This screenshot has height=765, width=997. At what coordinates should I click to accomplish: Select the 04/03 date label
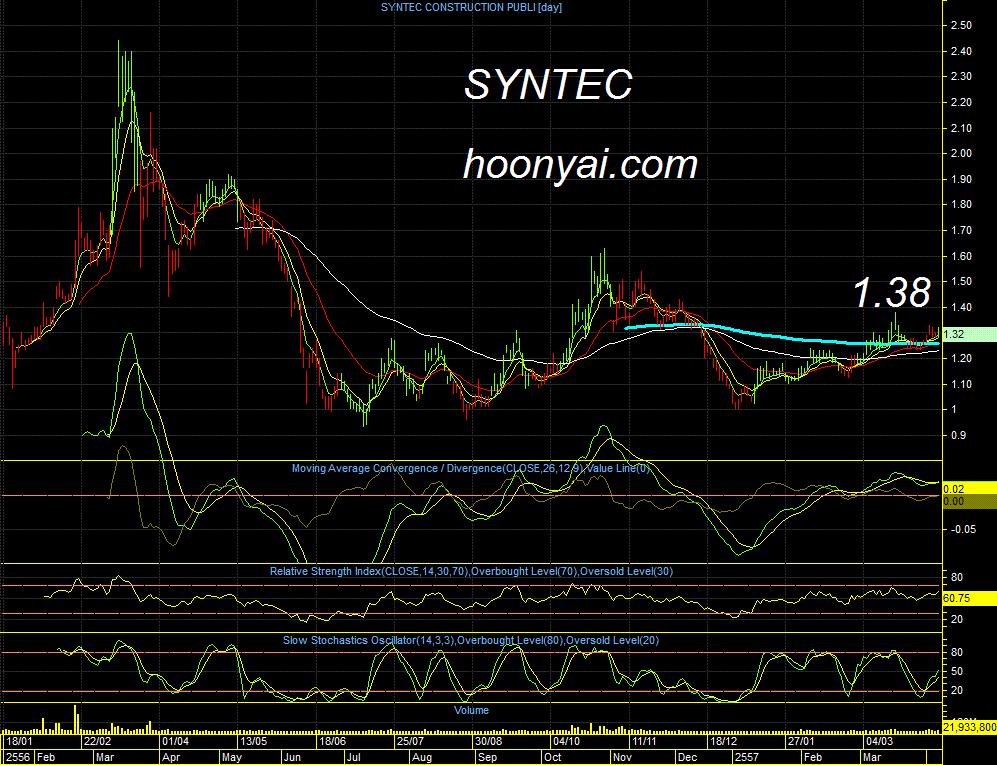point(879,741)
